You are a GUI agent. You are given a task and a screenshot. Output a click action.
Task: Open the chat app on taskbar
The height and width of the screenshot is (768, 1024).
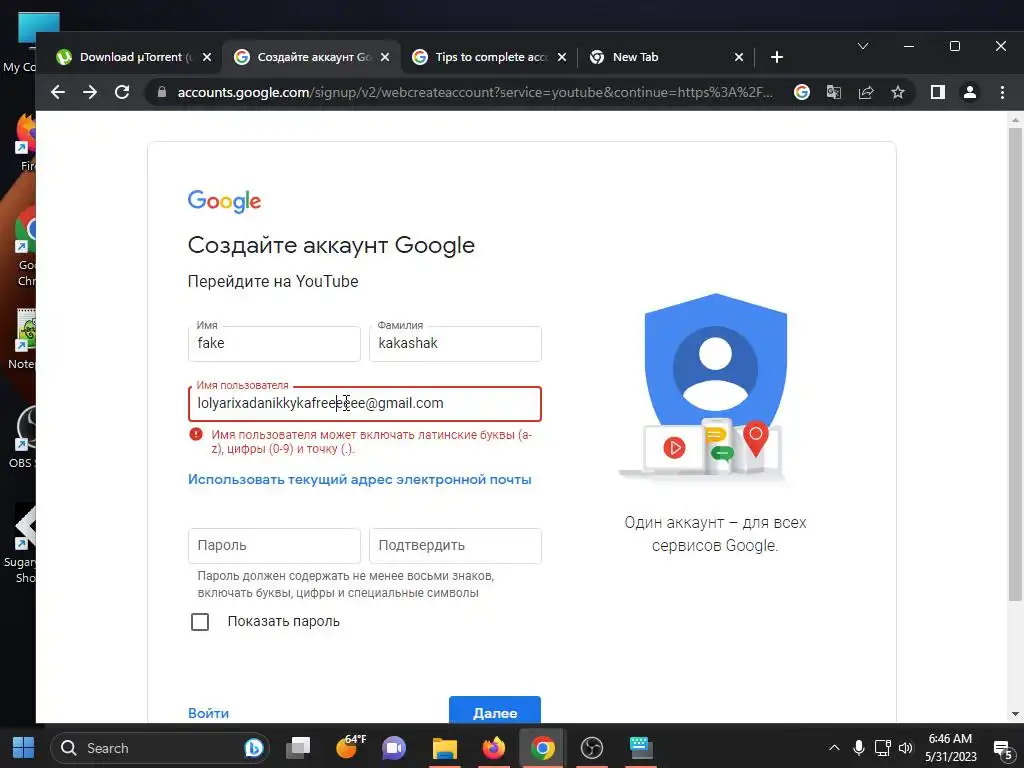click(394, 748)
